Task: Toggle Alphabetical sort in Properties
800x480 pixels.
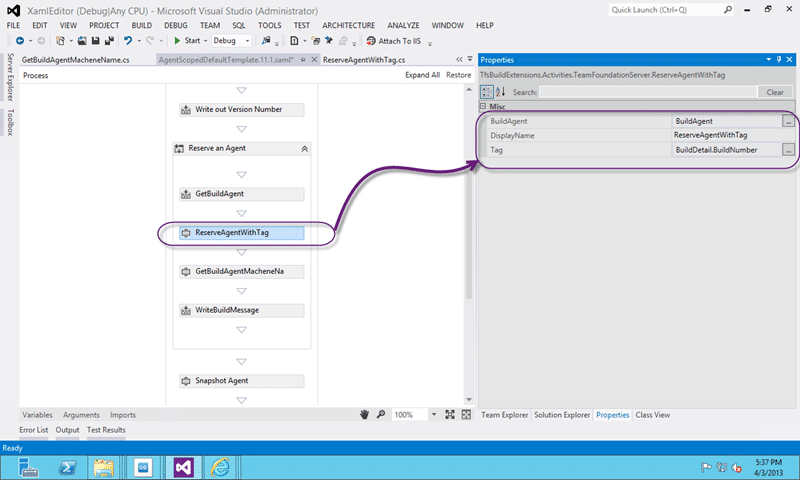Action: pos(501,92)
